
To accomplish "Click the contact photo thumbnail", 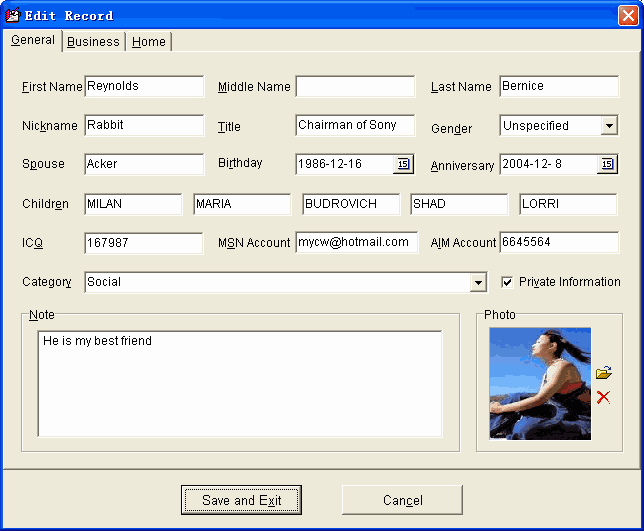I will [x=540, y=384].
